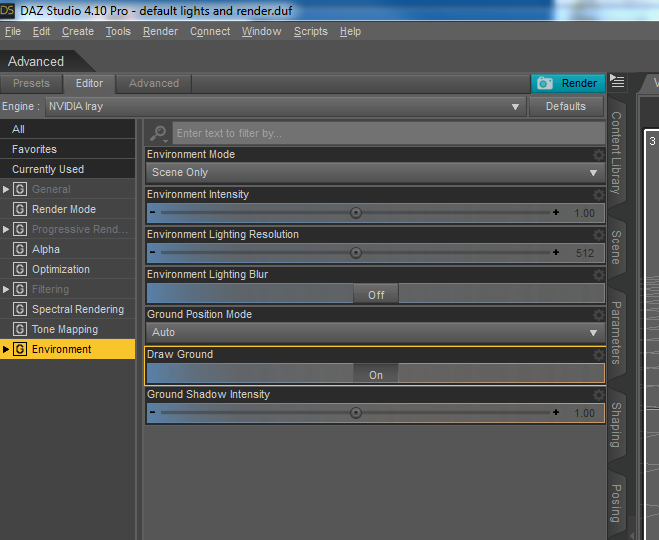The height and width of the screenshot is (540, 659).
Task: Select the Favorites category
Action: (67, 149)
